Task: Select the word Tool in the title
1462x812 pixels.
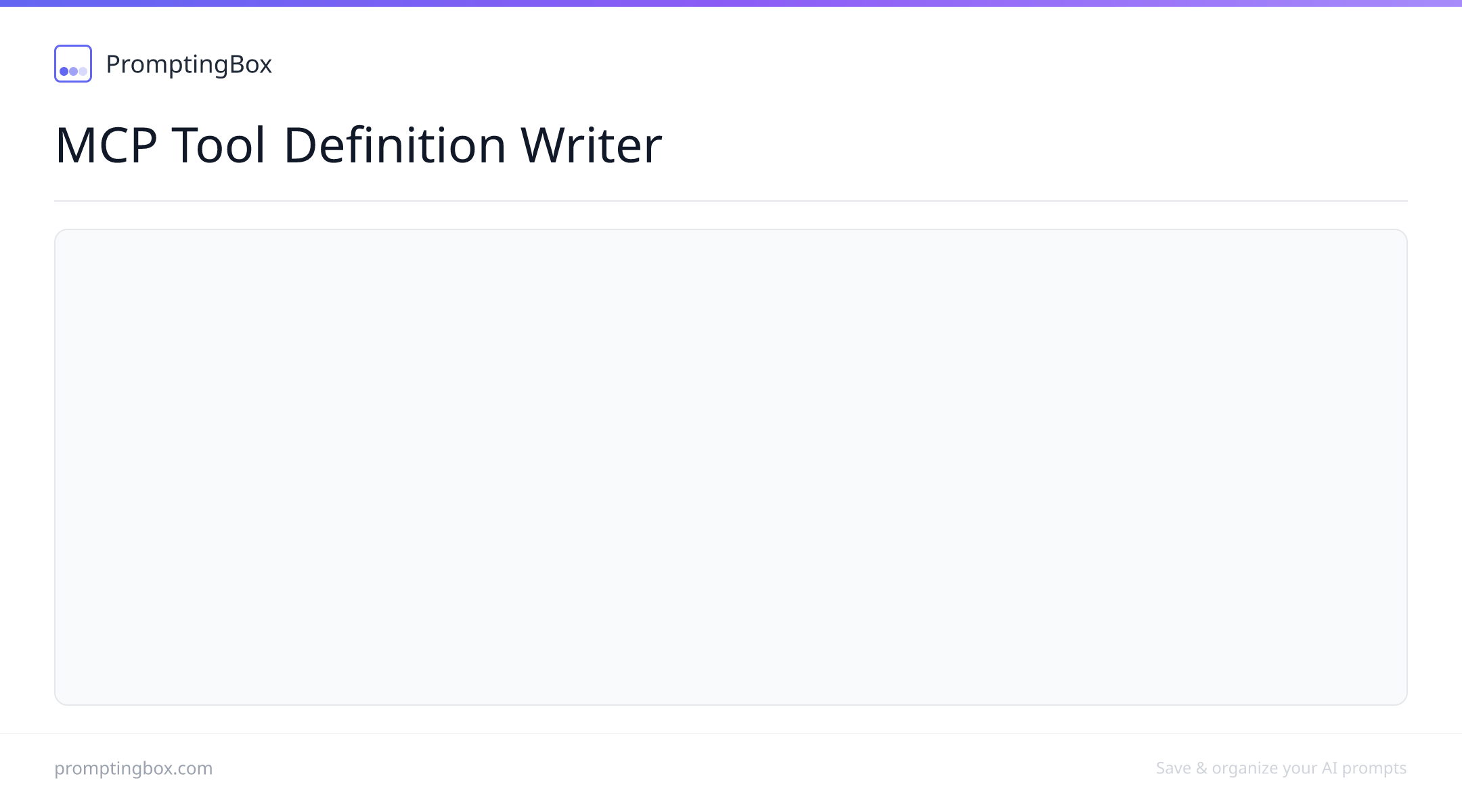Action: [219, 145]
